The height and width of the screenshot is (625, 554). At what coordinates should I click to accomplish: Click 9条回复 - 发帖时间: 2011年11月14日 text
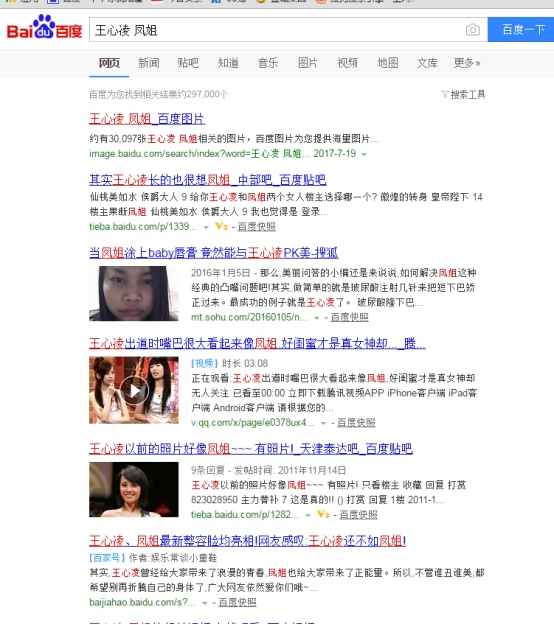point(269,470)
